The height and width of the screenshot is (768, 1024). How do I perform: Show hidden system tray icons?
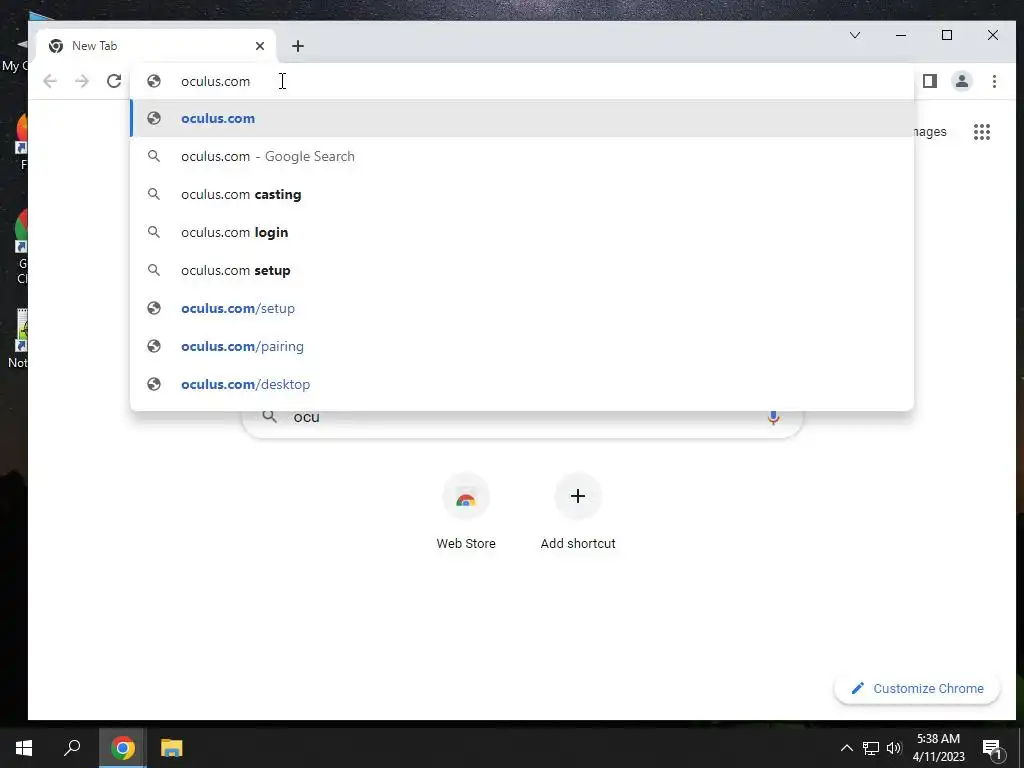[846, 748]
